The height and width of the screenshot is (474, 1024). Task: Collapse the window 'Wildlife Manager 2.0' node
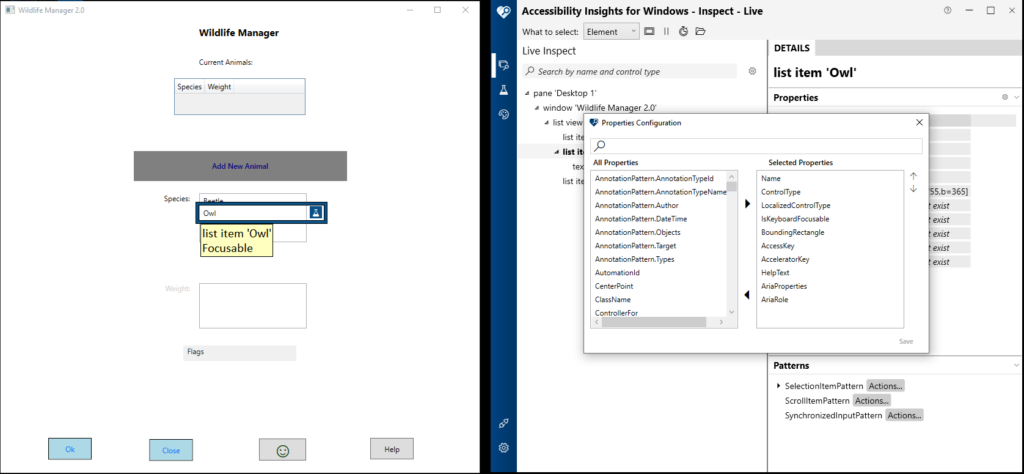point(537,108)
